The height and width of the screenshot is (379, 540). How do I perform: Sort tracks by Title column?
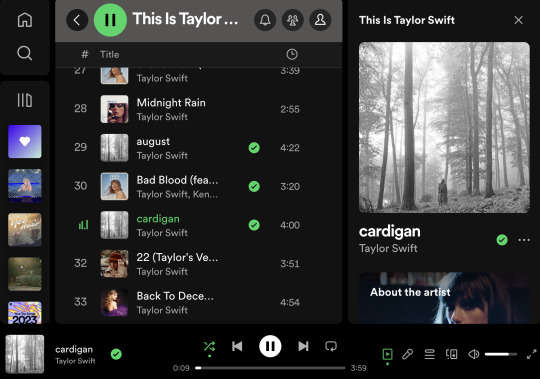(110, 54)
